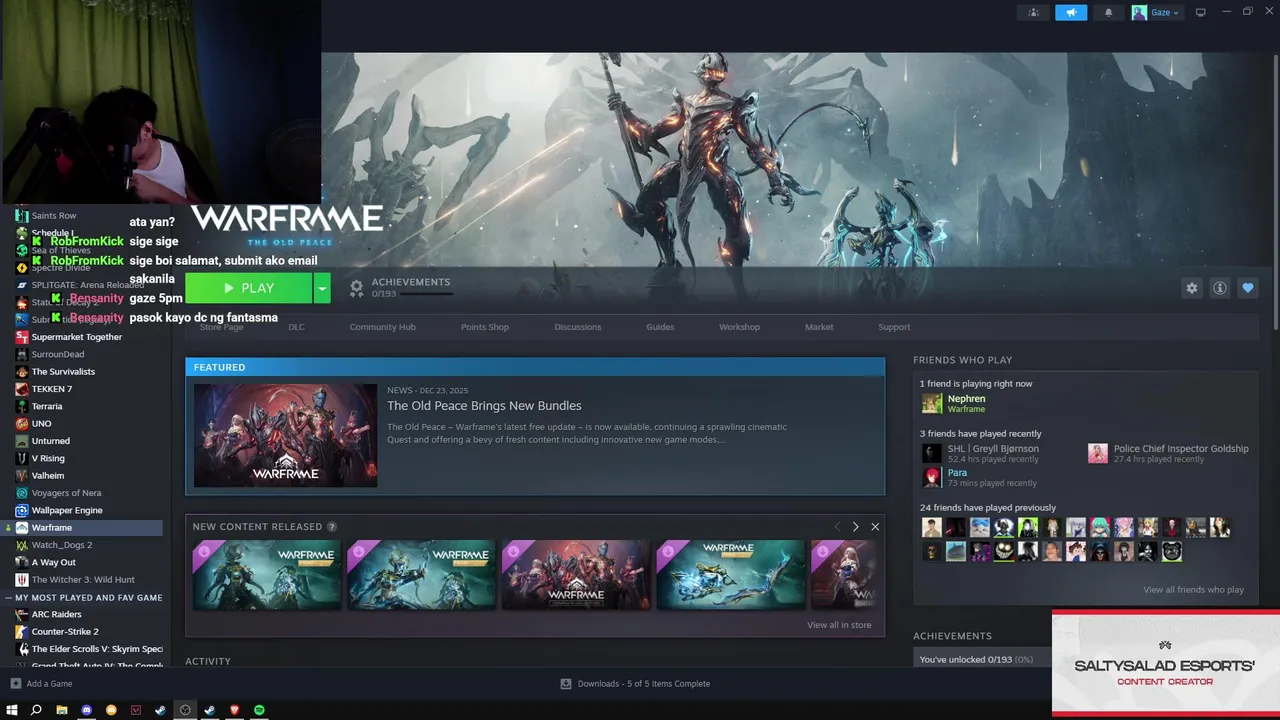The width and height of the screenshot is (1280, 720).
Task: Open Spotify from the taskbar
Action: [259, 710]
